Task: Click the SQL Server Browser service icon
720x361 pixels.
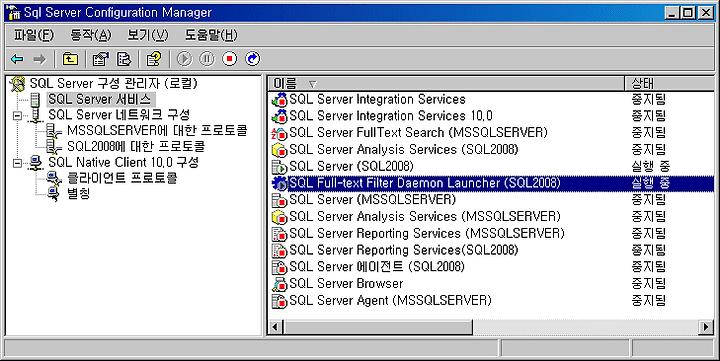Action: 279,284
